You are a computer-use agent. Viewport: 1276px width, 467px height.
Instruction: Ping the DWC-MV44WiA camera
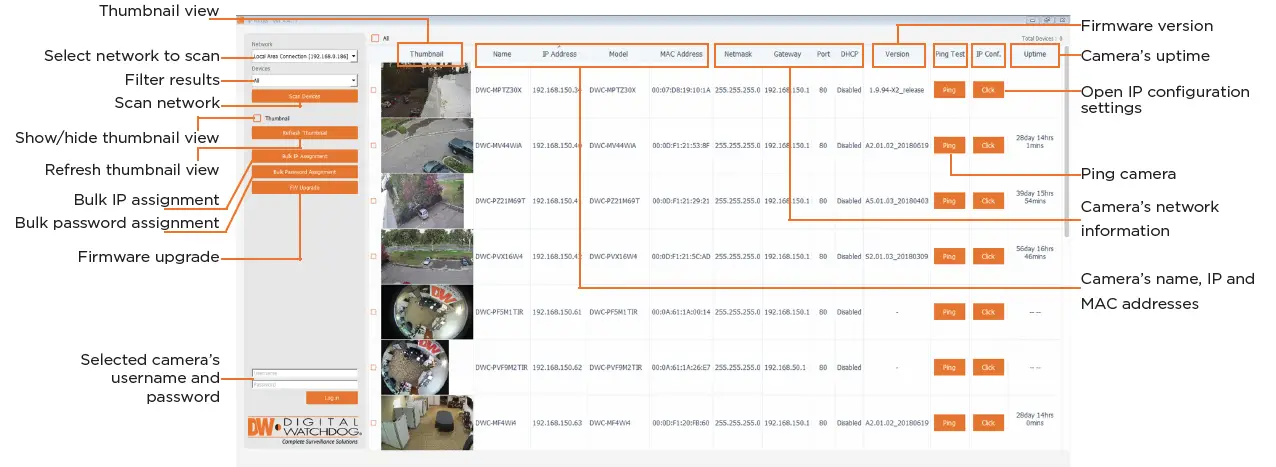coord(949,145)
